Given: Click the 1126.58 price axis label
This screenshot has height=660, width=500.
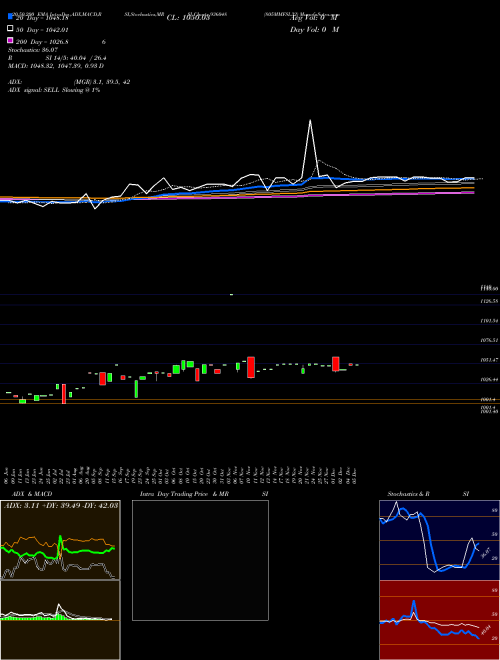Looking at the screenshot, I should click(489, 301).
